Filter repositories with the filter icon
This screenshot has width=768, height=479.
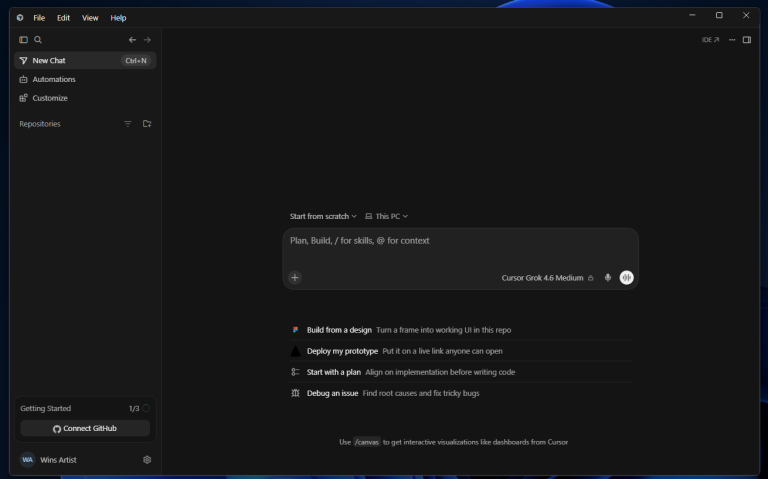pyautogui.click(x=127, y=124)
